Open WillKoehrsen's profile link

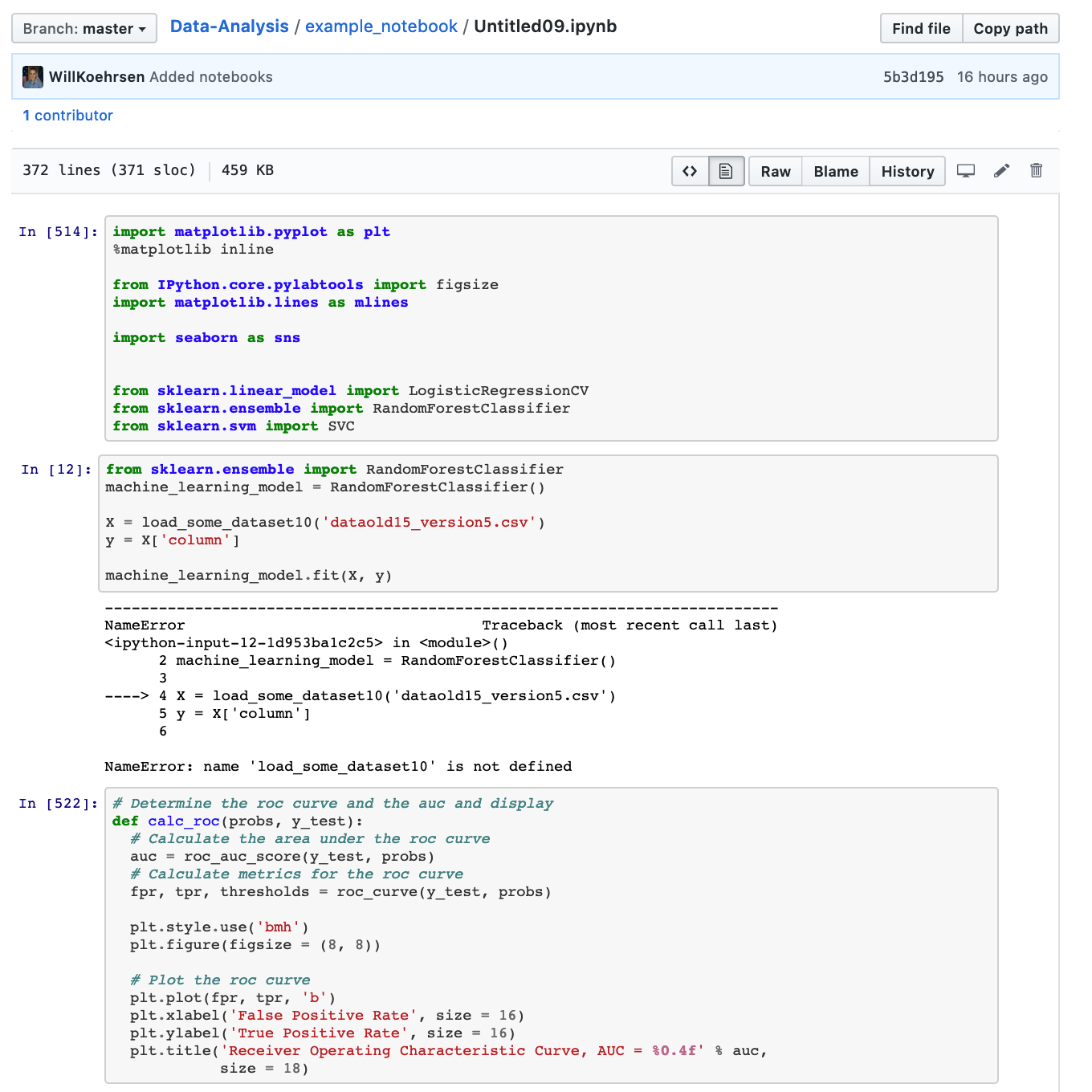tap(96, 77)
